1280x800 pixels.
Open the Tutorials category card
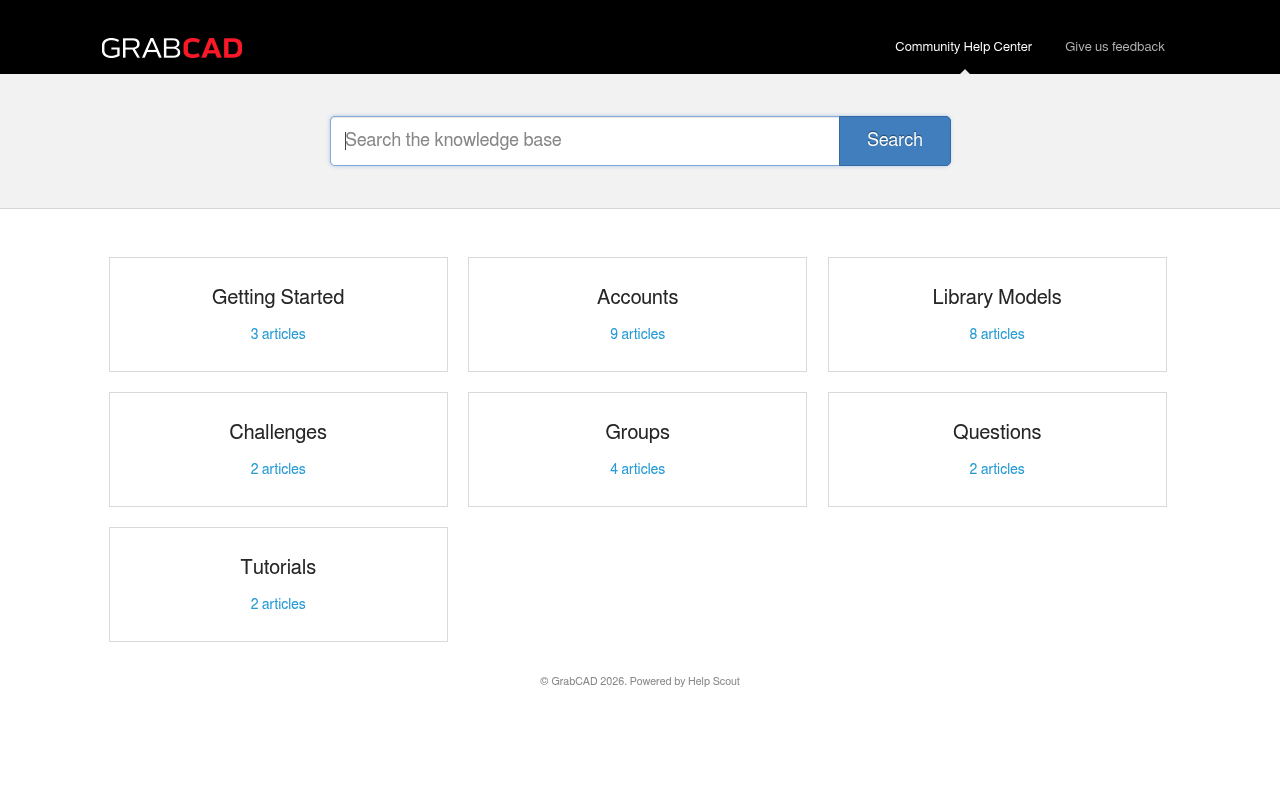[278, 584]
